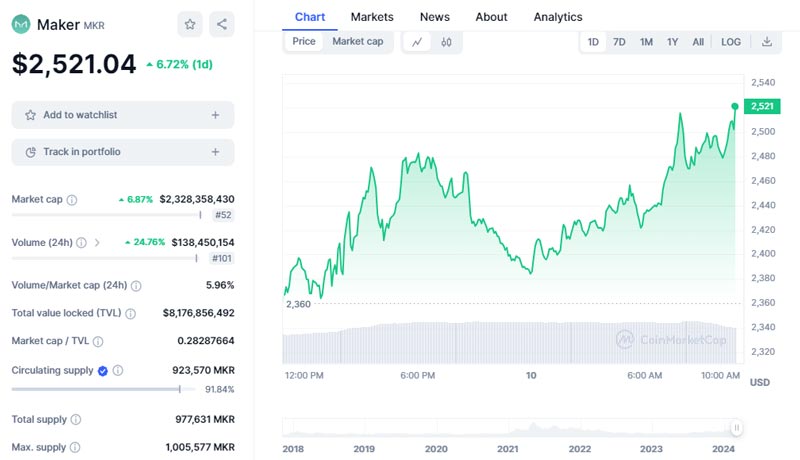
Task: Open the About tab
Action: pyautogui.click(x=491, y=17)
